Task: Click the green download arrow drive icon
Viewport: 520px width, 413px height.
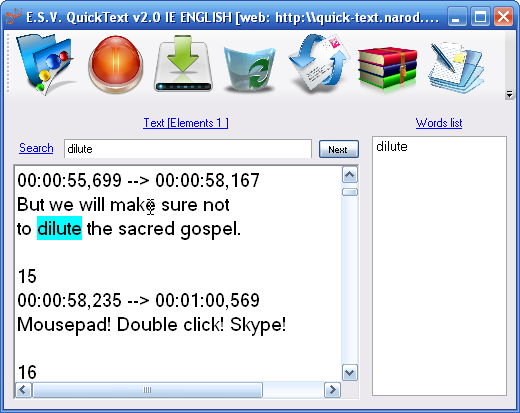Action: [x=183, y=64]
